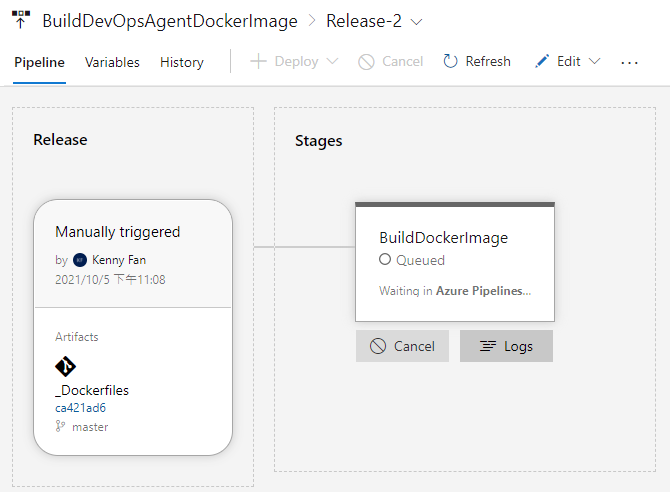Open Logs for the BuildDockerImage stage

506,346
